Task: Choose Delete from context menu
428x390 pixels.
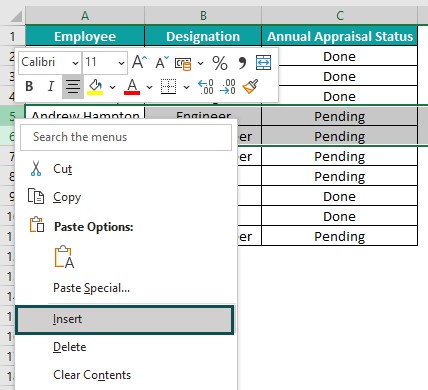Action: (x=125, y=347)
